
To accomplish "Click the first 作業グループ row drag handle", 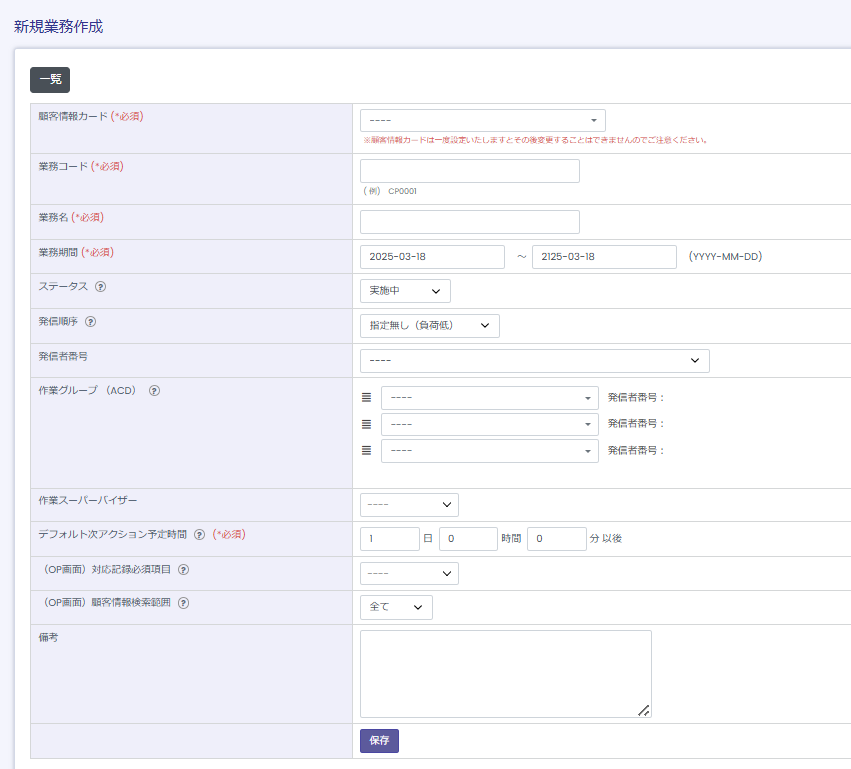I will click(x=366, y=397).
